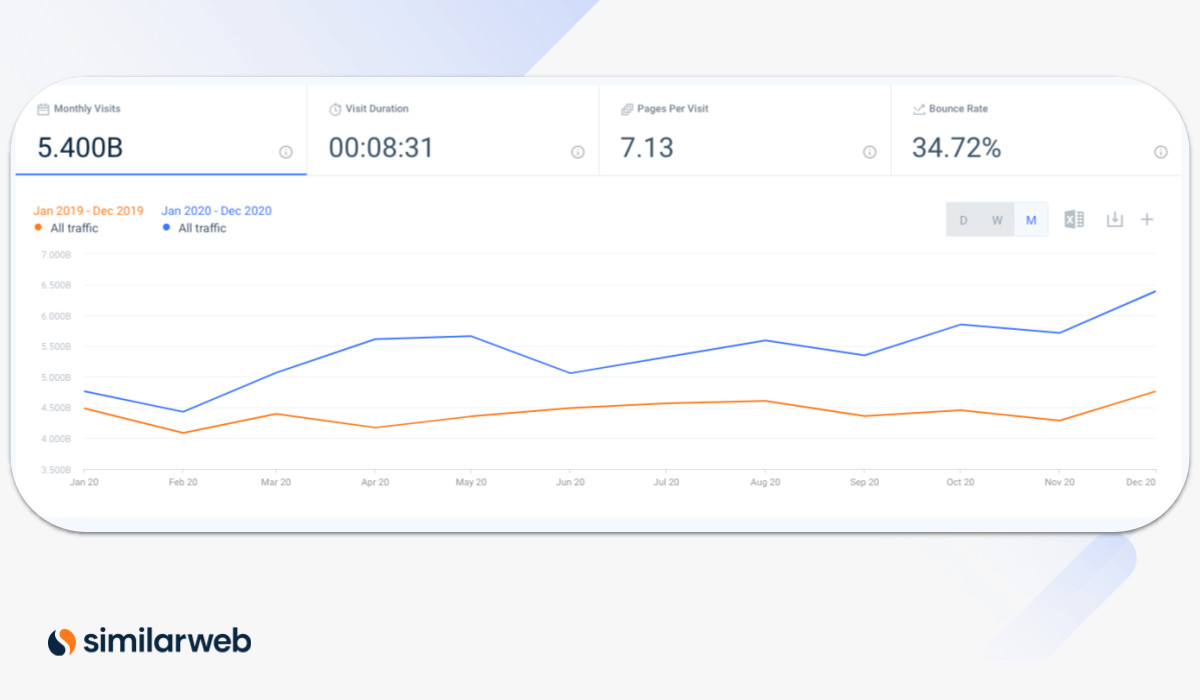Click the pages icon beside Pages Per Visit
The width and height of the screenshot is (1200, 700).
click(627, 109)
